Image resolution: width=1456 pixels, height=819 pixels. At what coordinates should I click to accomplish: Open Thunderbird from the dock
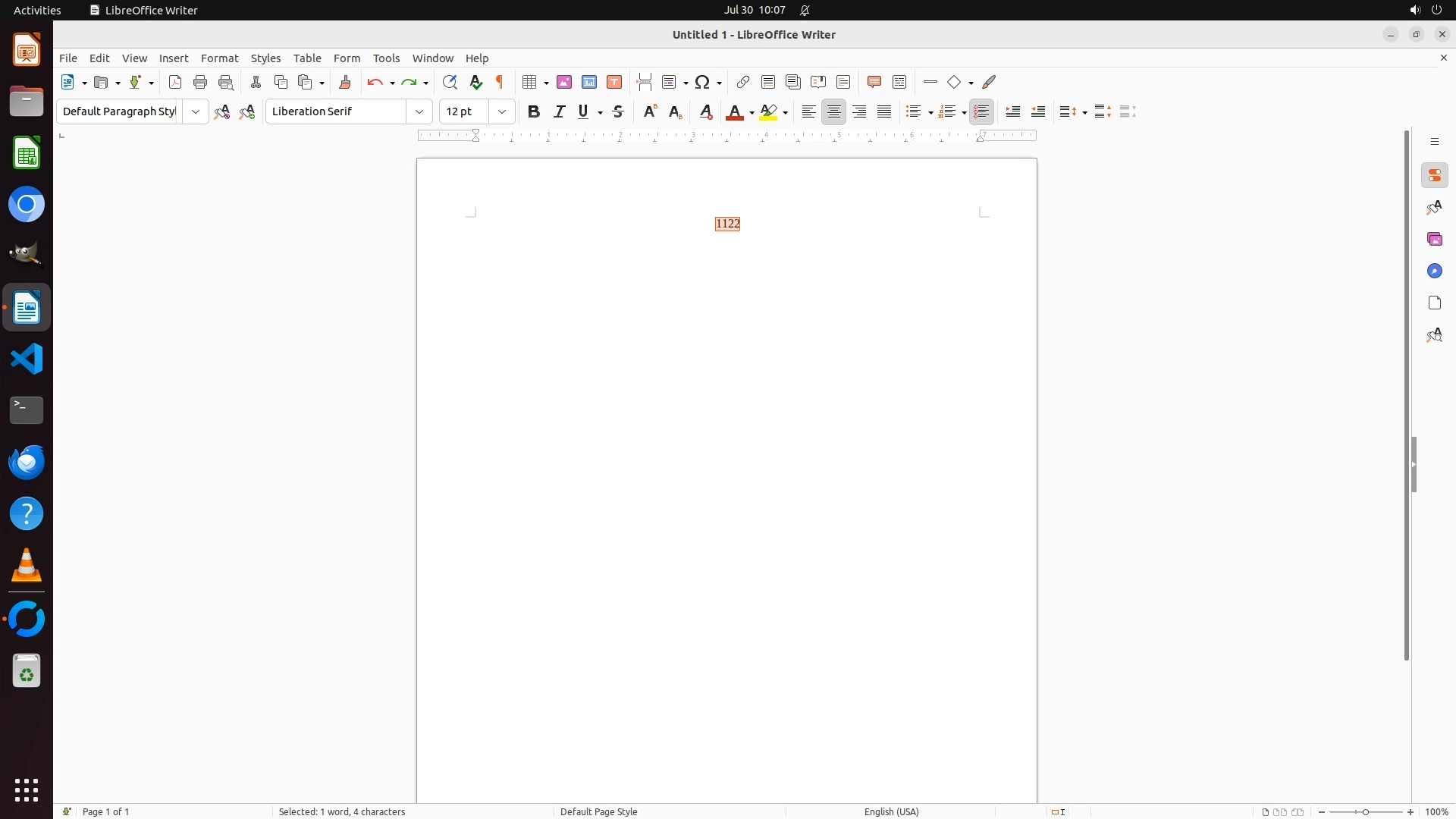click(x=27, y=462)
